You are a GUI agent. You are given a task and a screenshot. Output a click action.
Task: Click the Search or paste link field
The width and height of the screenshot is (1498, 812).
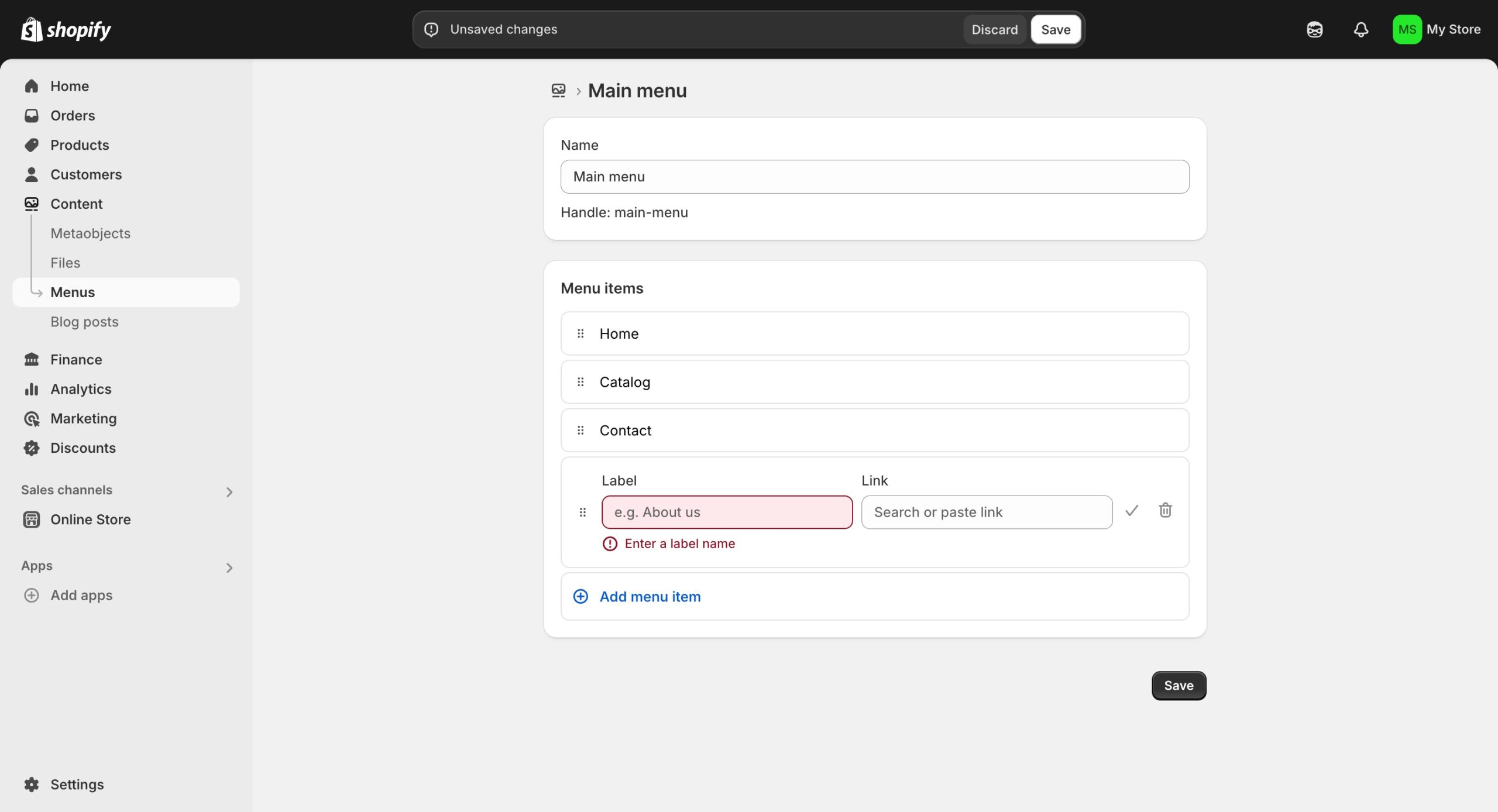pos(987,512)
